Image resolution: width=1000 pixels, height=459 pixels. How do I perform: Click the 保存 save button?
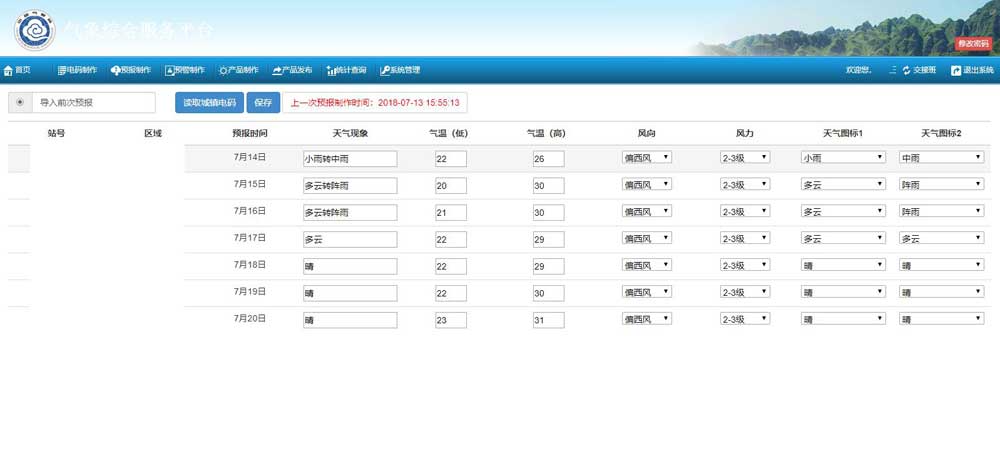pos(263,103)
